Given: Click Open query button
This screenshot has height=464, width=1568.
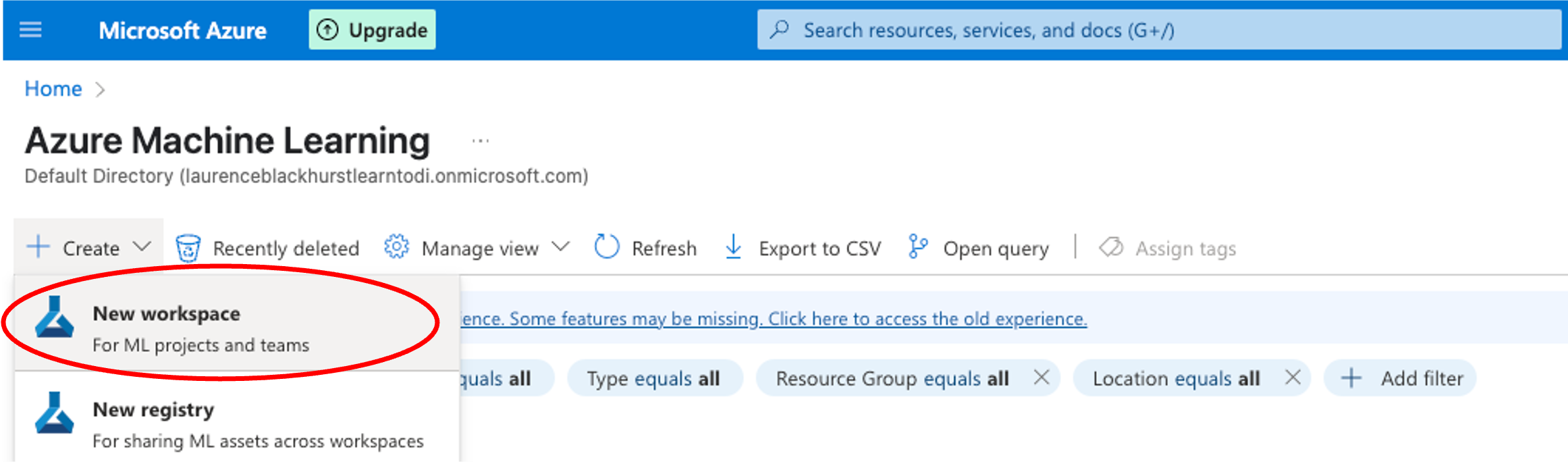Looking at the screenshot, I should tap(979, 248).
